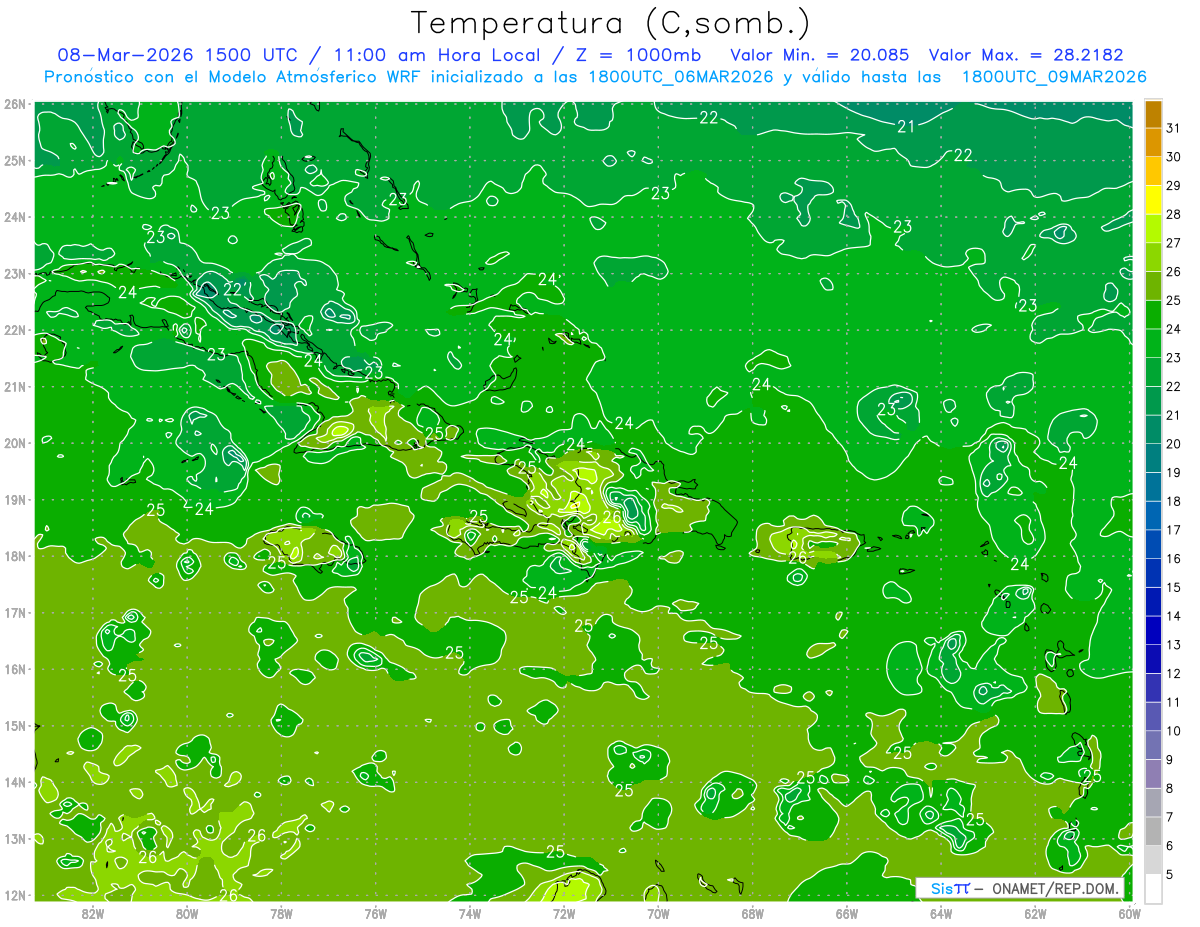Click the gray legend band between 6 and 7

1153,831
